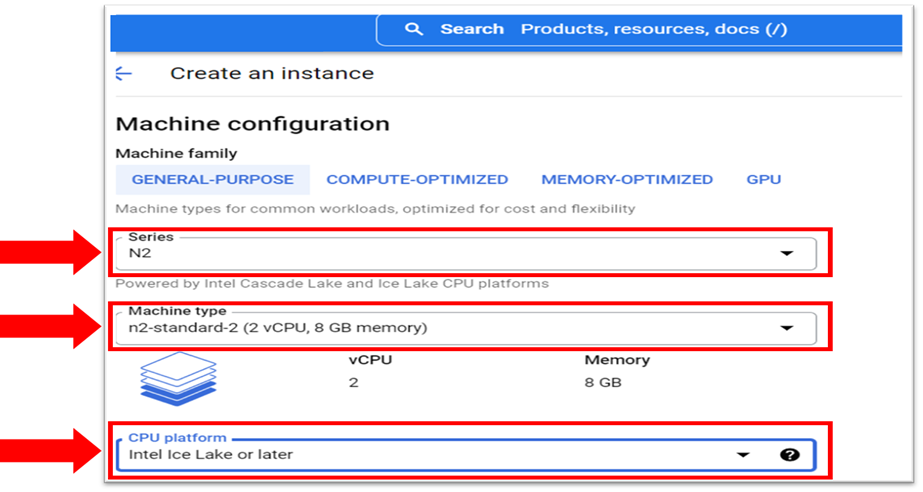Click the Machine configuration heading
The image size is (923, 492).
click(x=252, y=124)
